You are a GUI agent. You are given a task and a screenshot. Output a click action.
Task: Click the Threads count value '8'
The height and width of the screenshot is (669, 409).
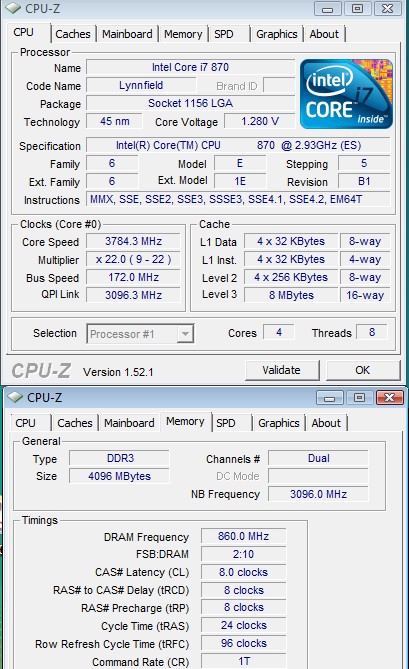point(372,332)
